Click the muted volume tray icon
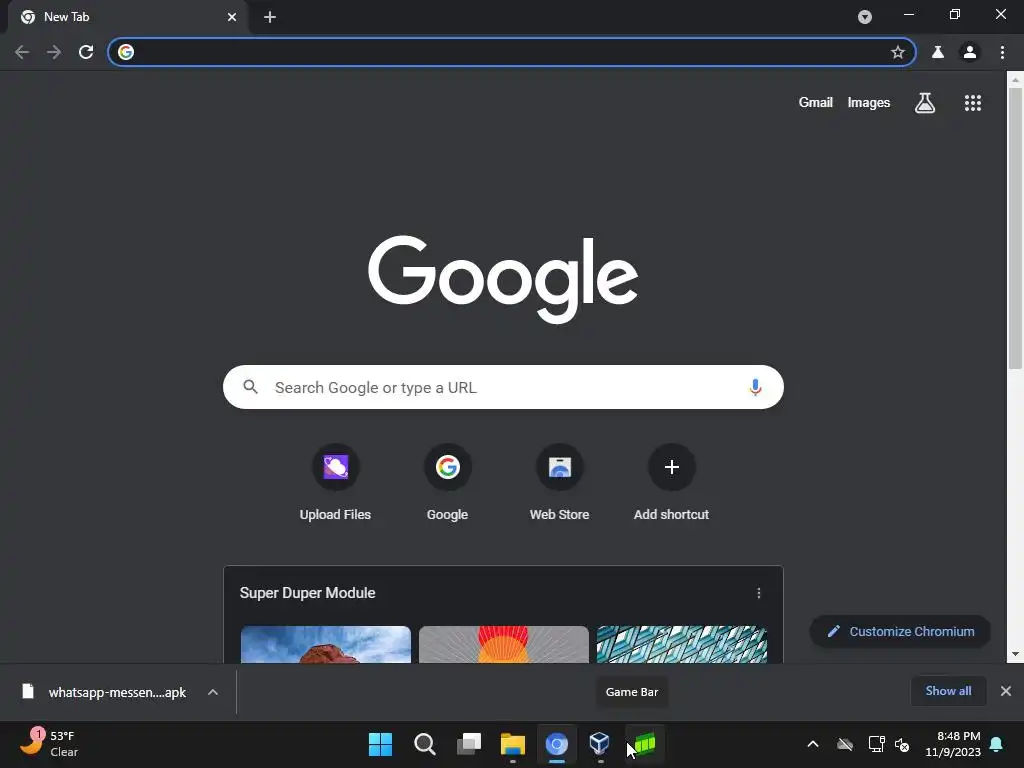This screenshot has height=768, width=1024. (903, 744)
